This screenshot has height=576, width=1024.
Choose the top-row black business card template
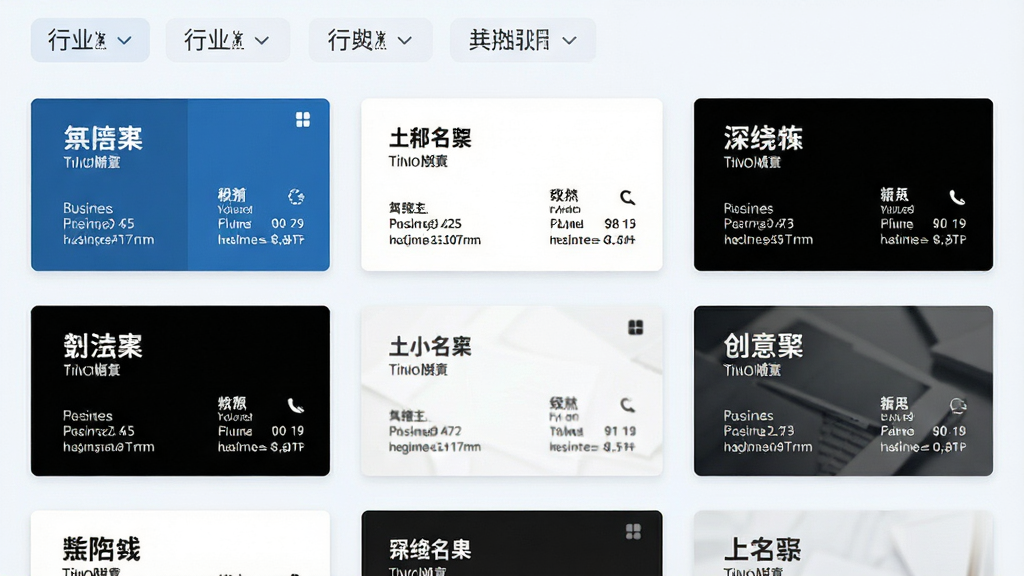coord(843,185)
